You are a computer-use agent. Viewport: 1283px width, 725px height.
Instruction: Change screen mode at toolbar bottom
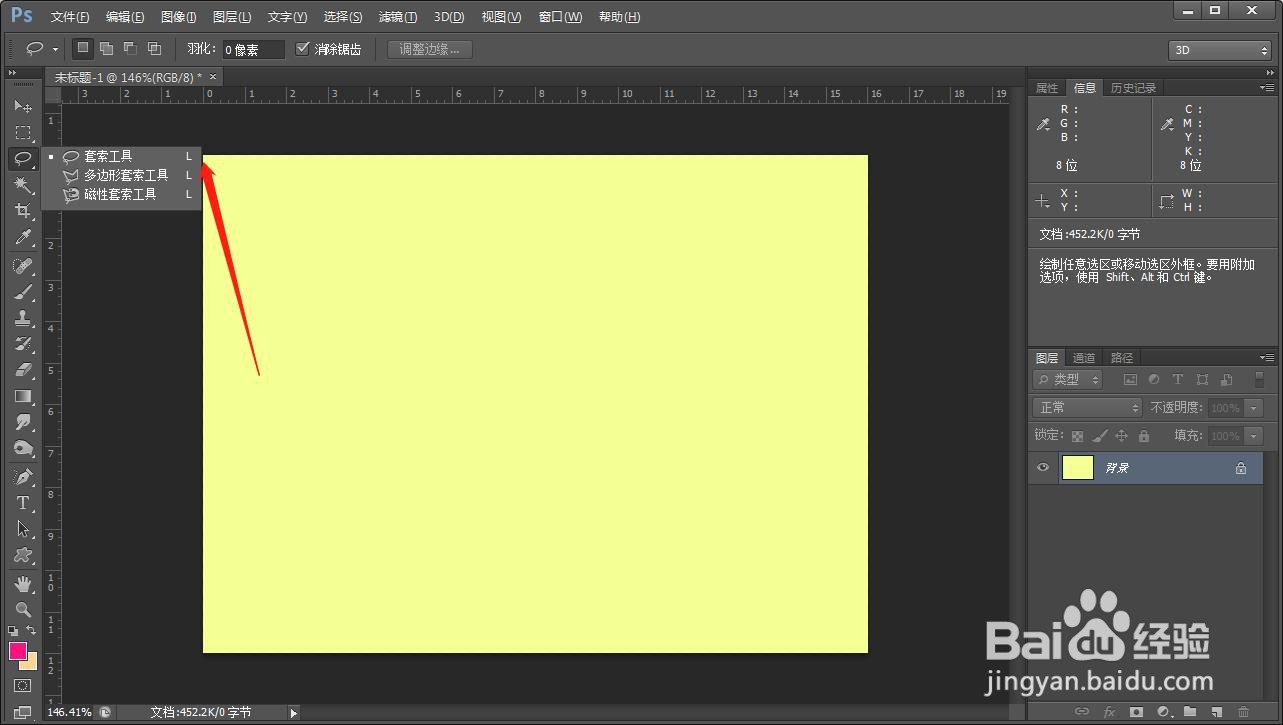point(22,712)
